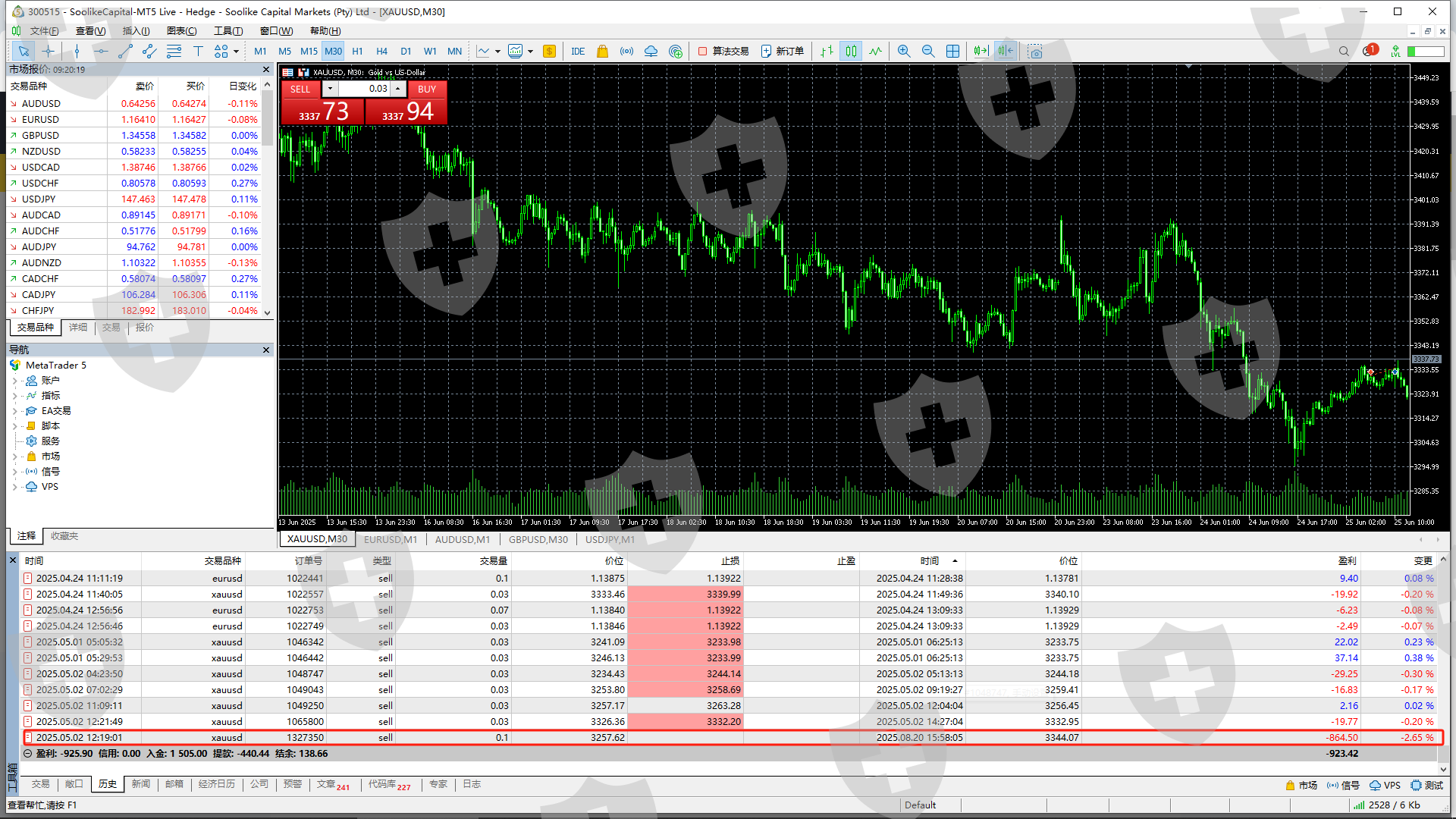Click the 新订单 new order button
This screenshot has height=819, width=1456.
(783, 51)
